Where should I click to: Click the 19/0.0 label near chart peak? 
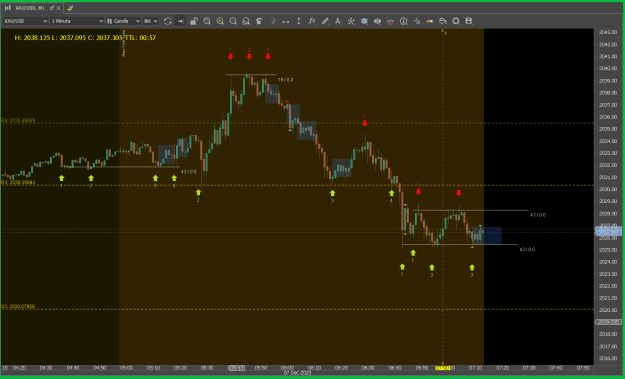[x=285, y=80]
